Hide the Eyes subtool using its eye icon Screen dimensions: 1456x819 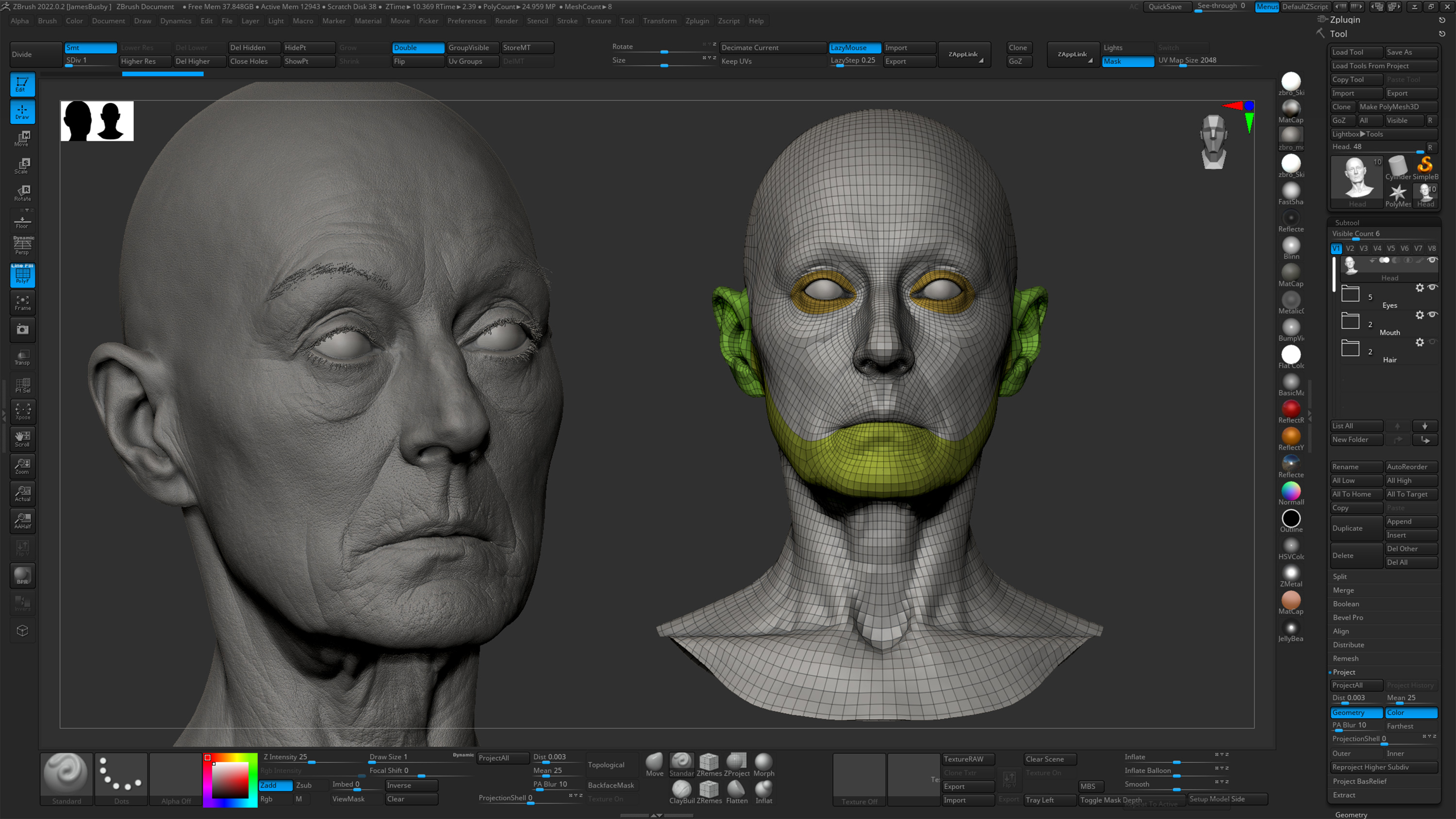pyautogui.click(x=1432, y=288)
